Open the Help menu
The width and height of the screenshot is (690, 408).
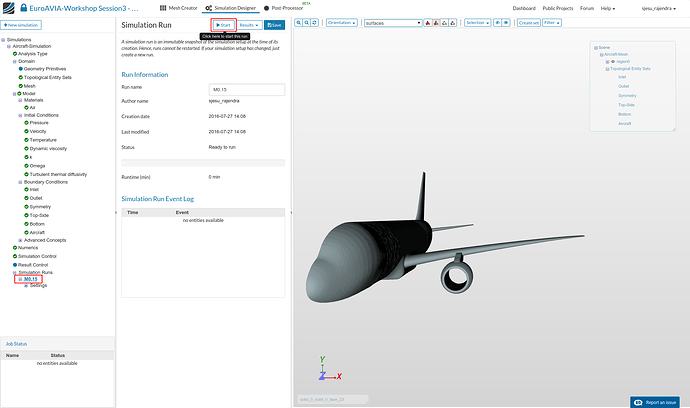pos(608,8)
